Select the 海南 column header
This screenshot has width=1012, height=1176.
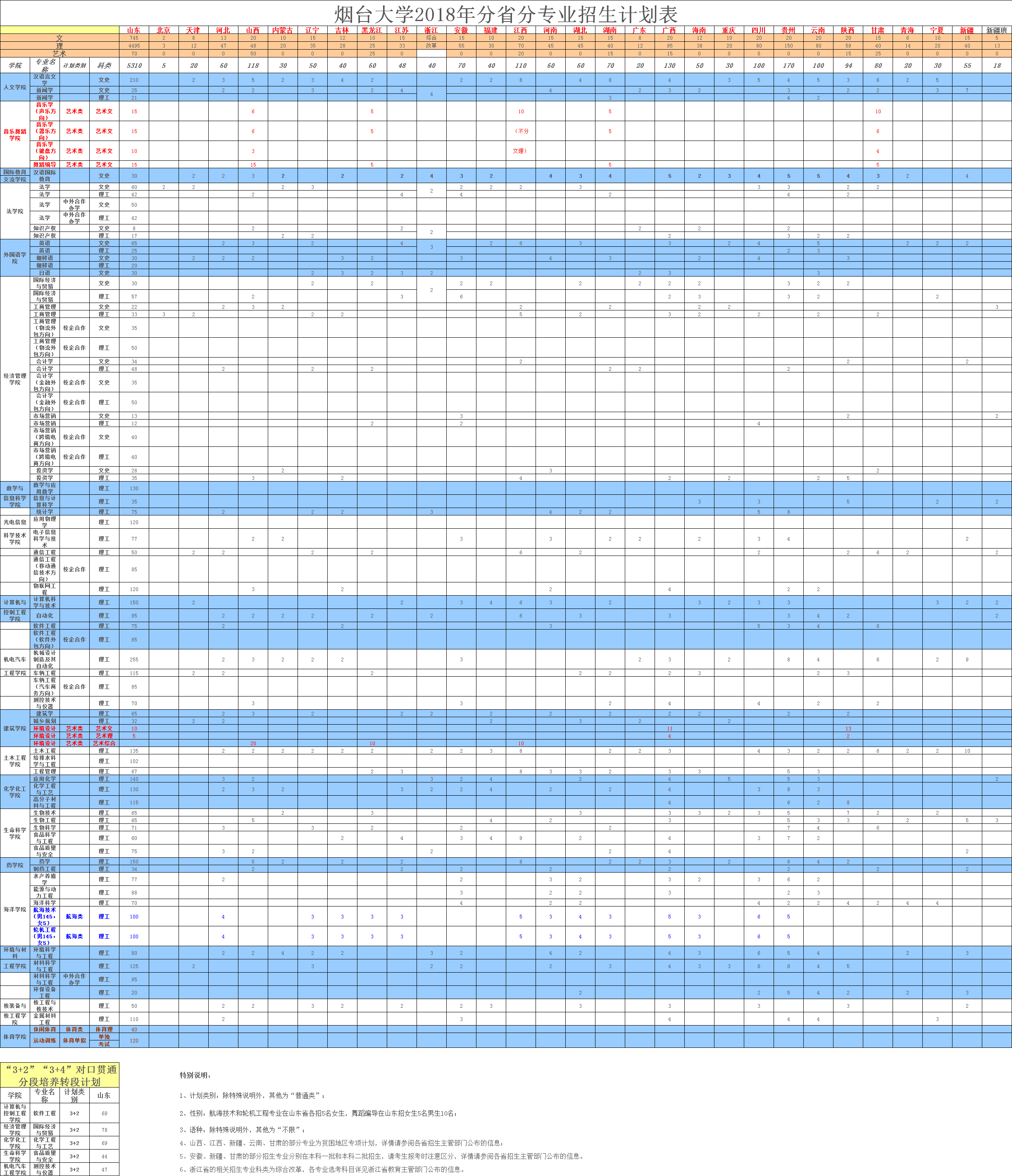[x=699, y=30]
